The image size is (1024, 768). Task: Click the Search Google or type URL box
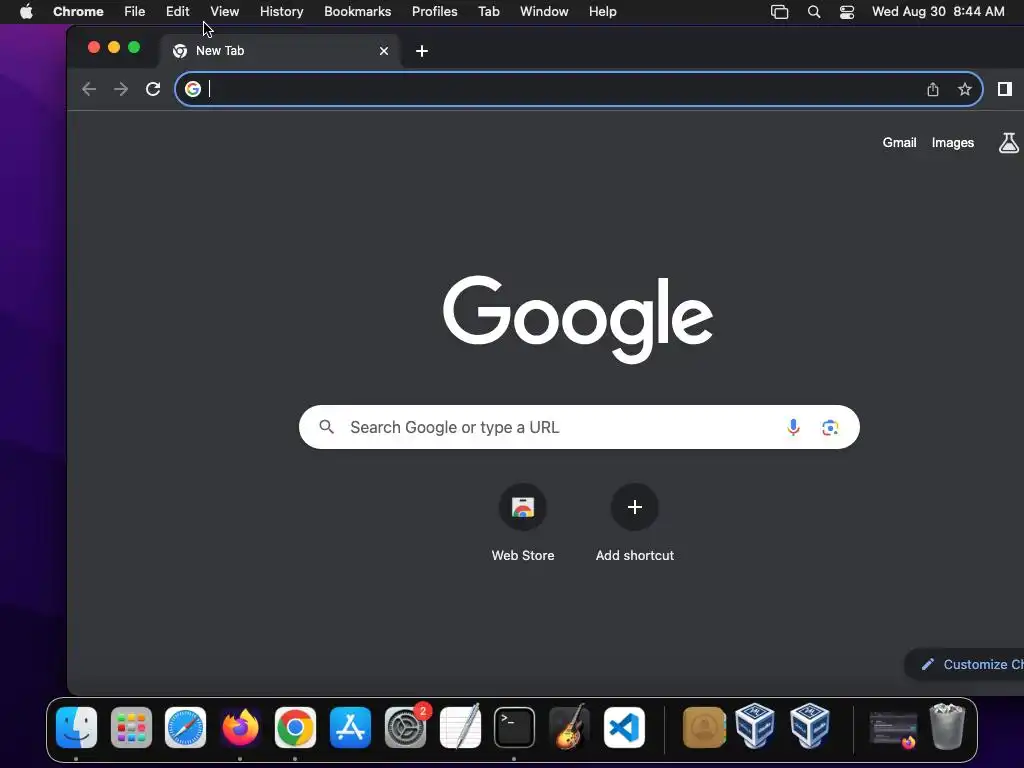pos(579,427)
